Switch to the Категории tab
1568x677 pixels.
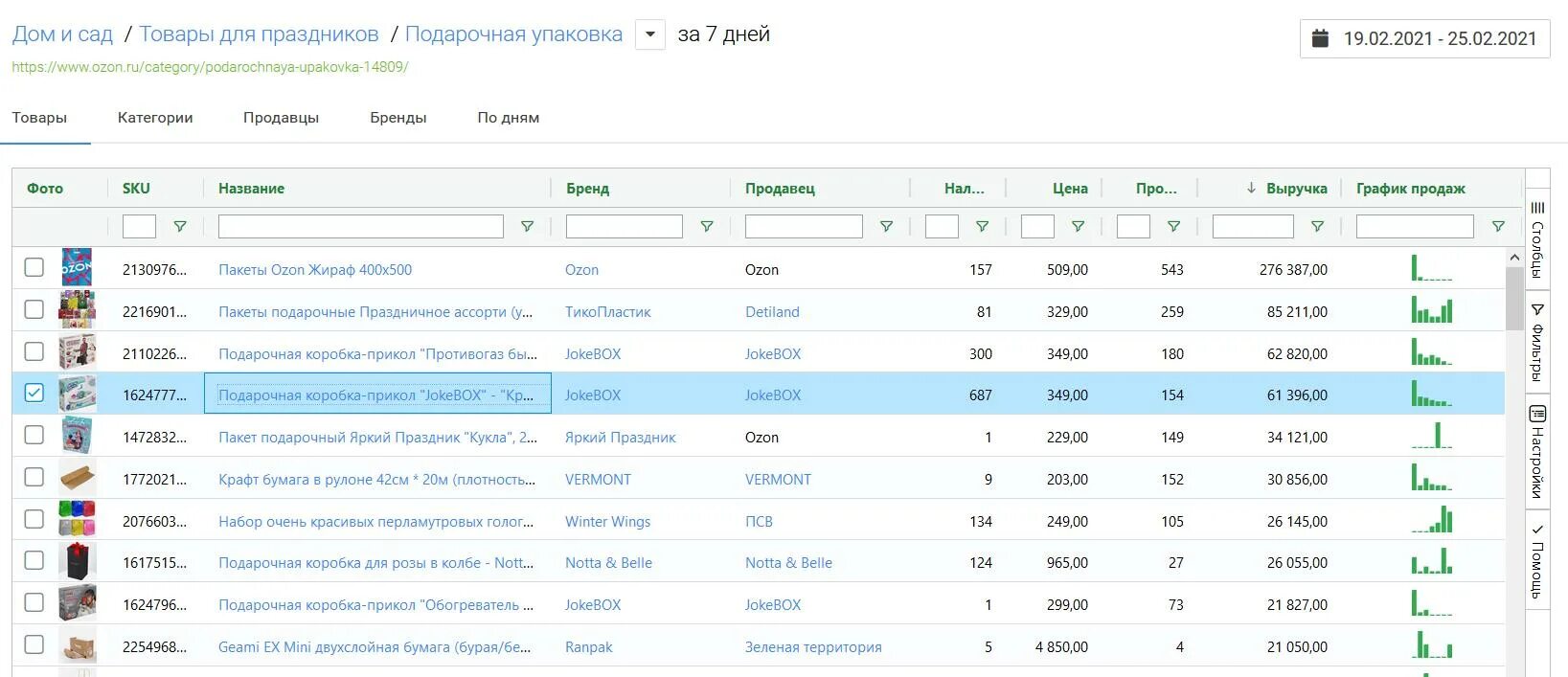[x=155, y=118]
